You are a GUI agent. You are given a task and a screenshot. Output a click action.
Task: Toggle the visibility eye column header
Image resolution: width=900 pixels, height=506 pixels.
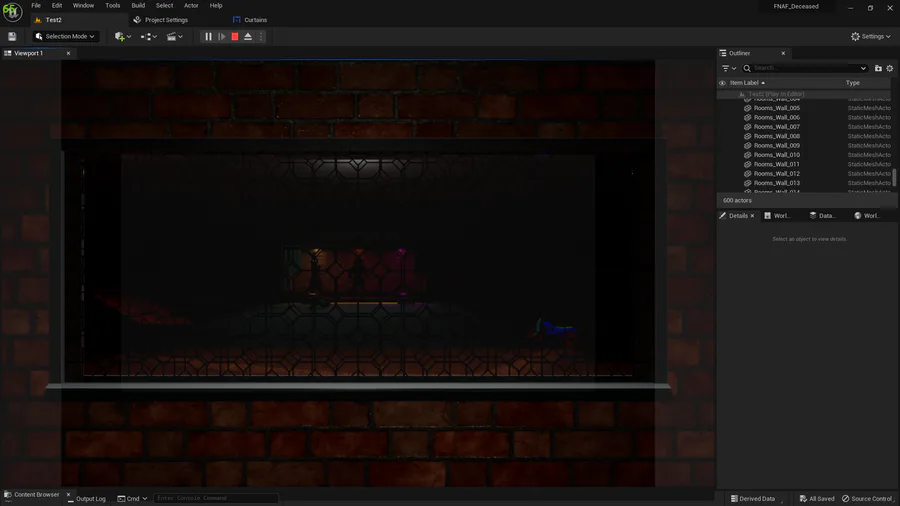(722, 83)
